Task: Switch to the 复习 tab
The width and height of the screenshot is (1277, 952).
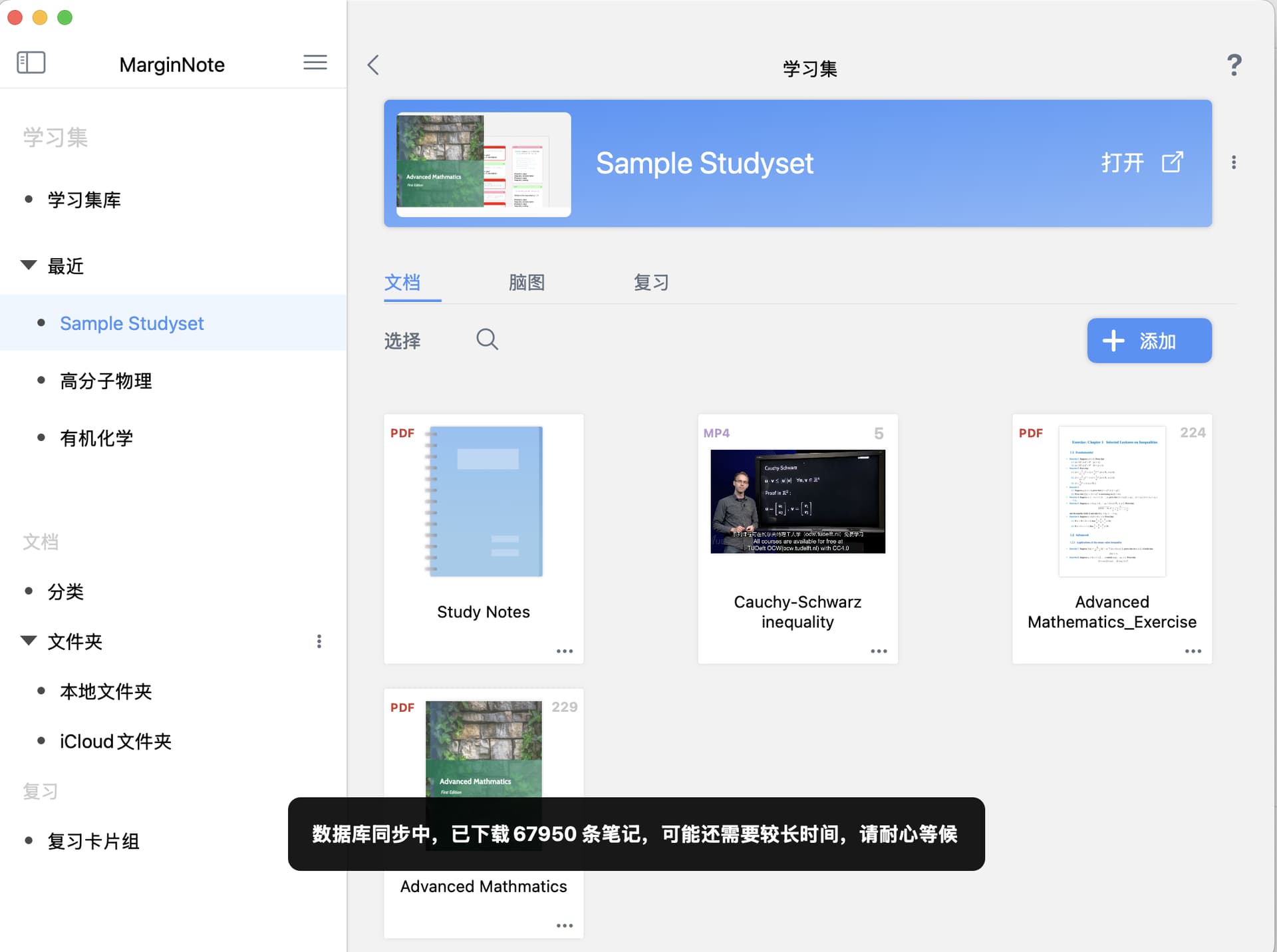Action: [650, 283]
